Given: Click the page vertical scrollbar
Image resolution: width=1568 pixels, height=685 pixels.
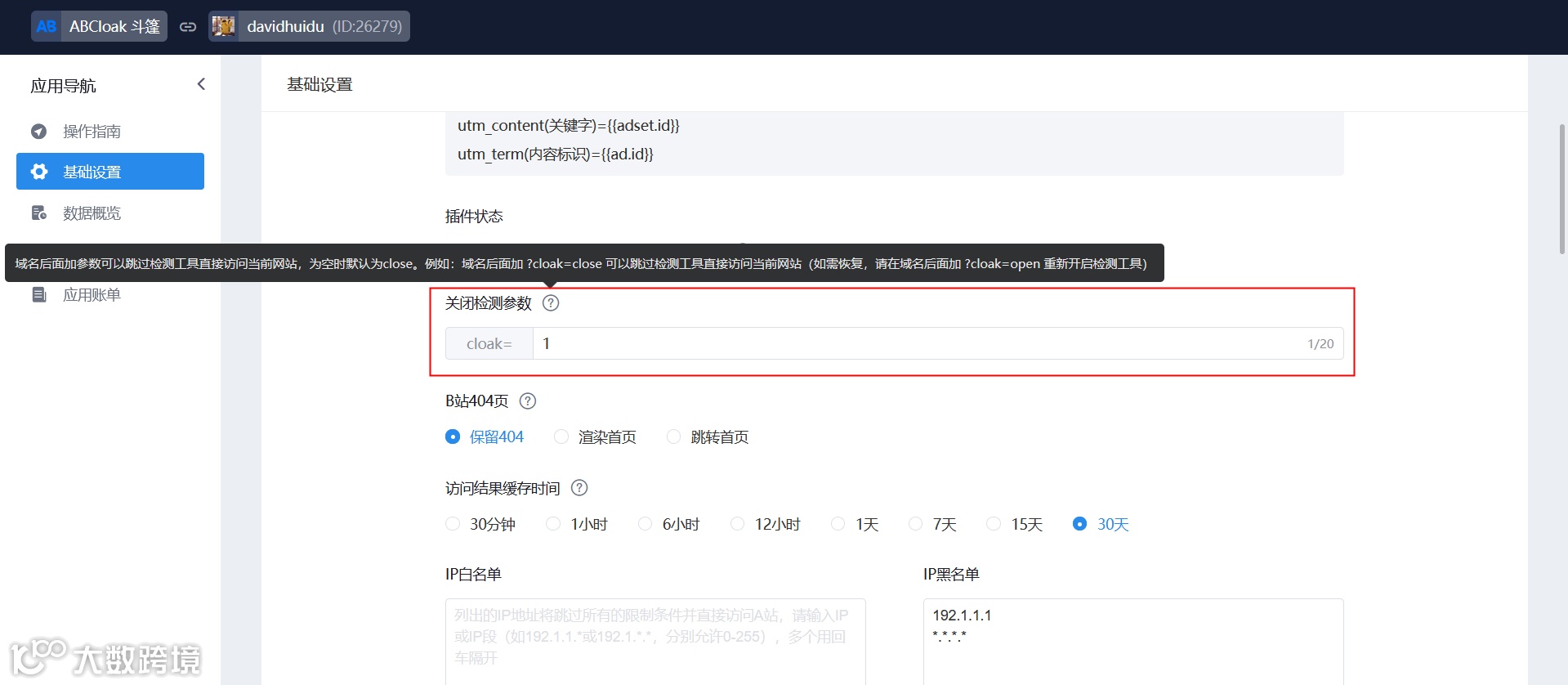Looking at the screenshot, I should [x=1562, y=189].
